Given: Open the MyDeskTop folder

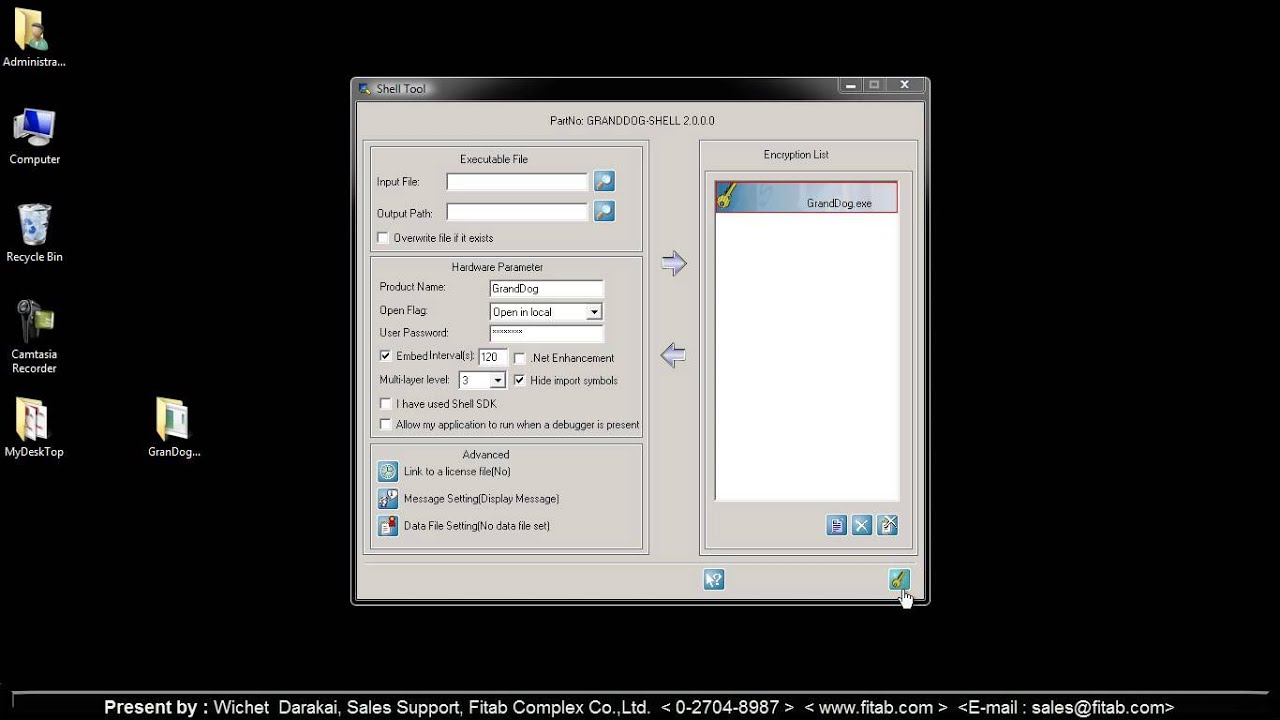Looking at the screenshot, I should click(x=34, y=428).
